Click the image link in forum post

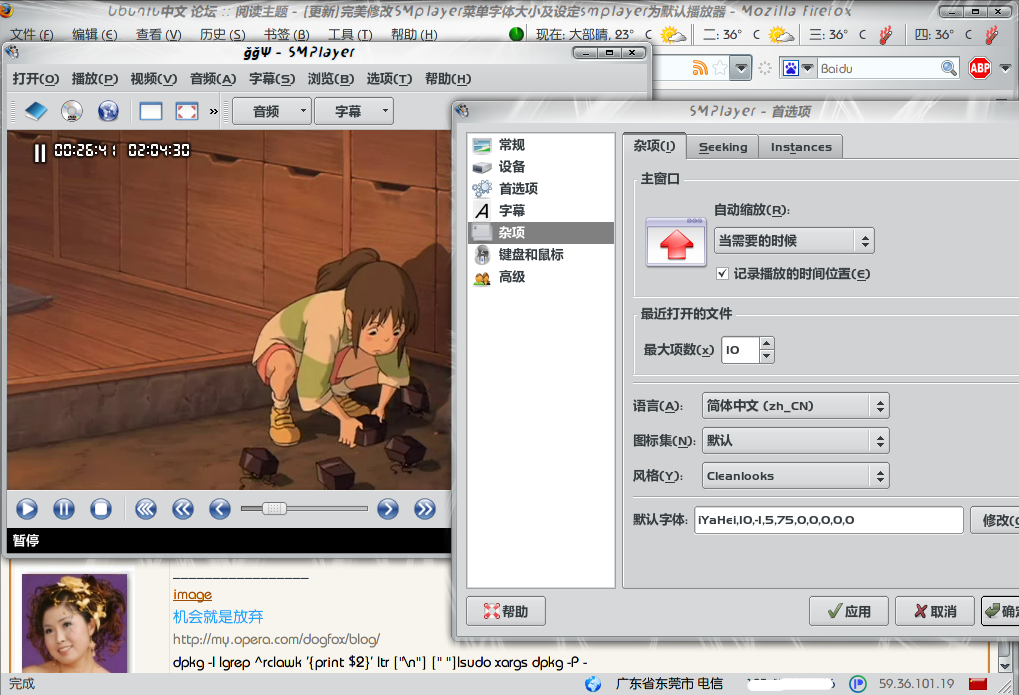click(x=192, y=594)
